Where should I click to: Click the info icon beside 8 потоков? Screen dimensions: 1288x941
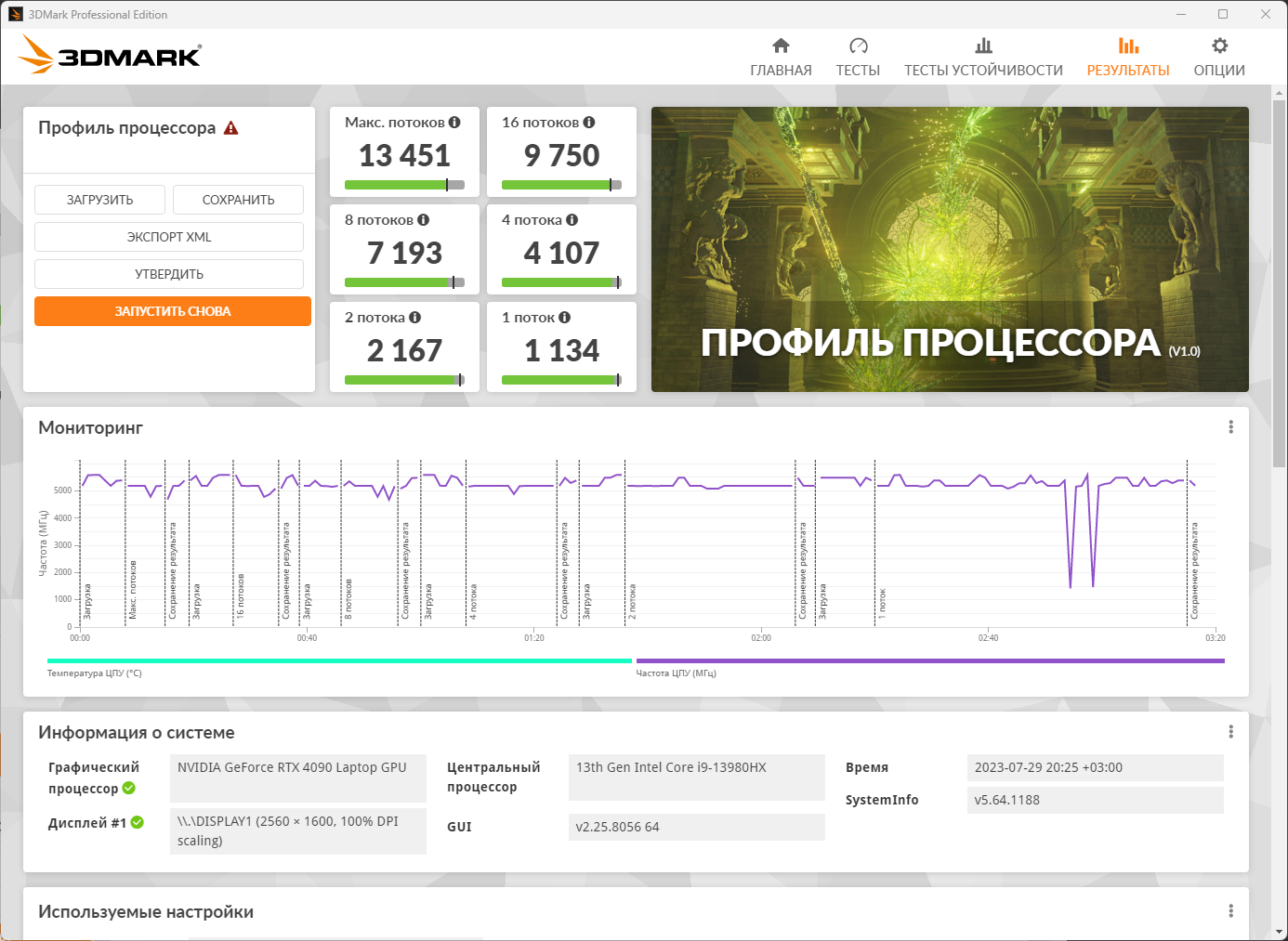tap(424, 220)
